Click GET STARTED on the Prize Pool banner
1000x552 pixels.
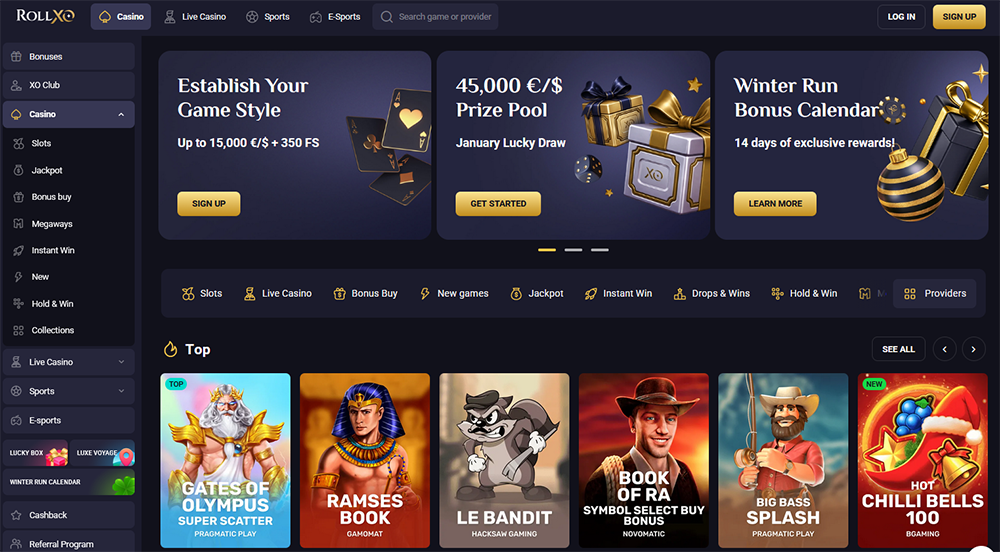[498, 204]
